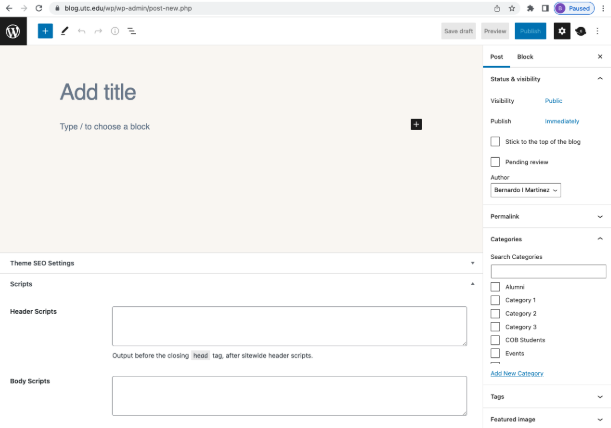
Task: Open the List View icon
Action: point(132,31)
